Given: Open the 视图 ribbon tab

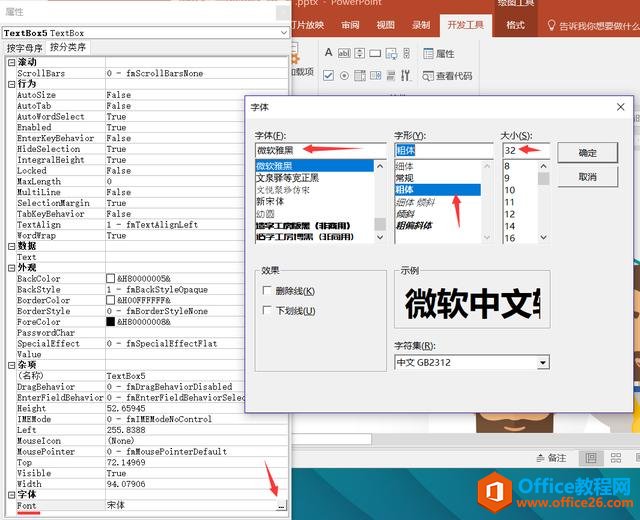Looking at the screenshot, I should click(385, 25).
